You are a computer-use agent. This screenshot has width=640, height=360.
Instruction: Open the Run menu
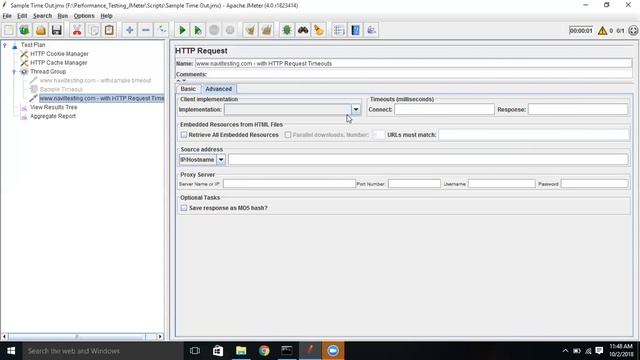62,16
